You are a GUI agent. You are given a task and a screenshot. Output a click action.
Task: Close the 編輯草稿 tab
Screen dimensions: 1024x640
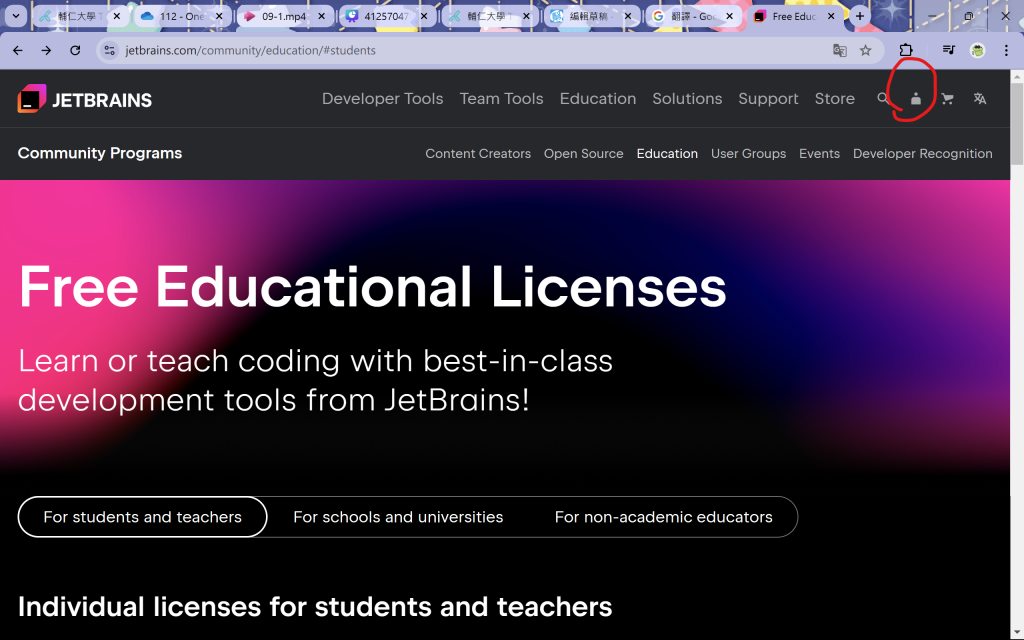(x=628, y=16)
